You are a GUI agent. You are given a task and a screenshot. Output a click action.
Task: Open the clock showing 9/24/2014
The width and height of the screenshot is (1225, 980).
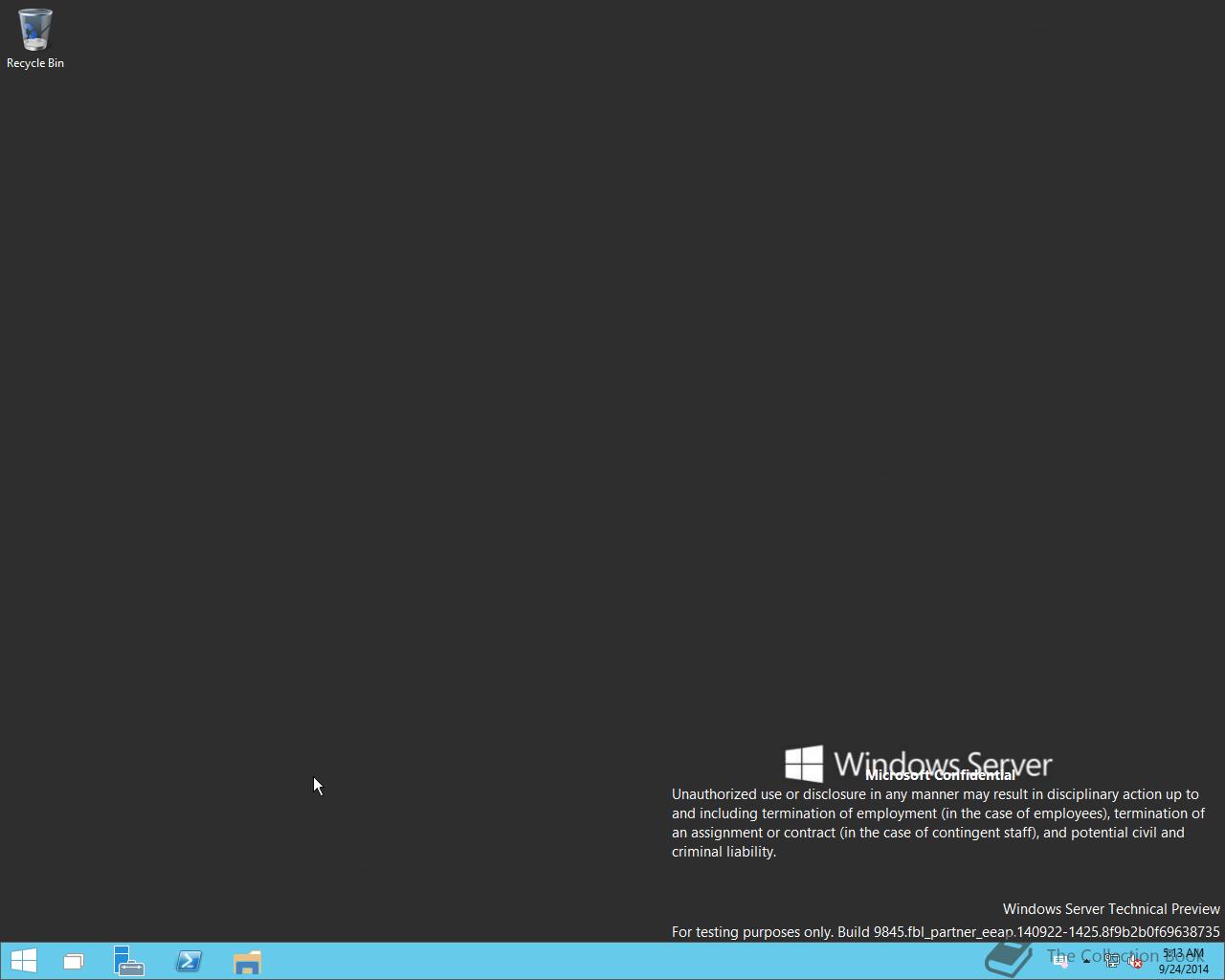pyautogui.click(x=1184, y=961)
